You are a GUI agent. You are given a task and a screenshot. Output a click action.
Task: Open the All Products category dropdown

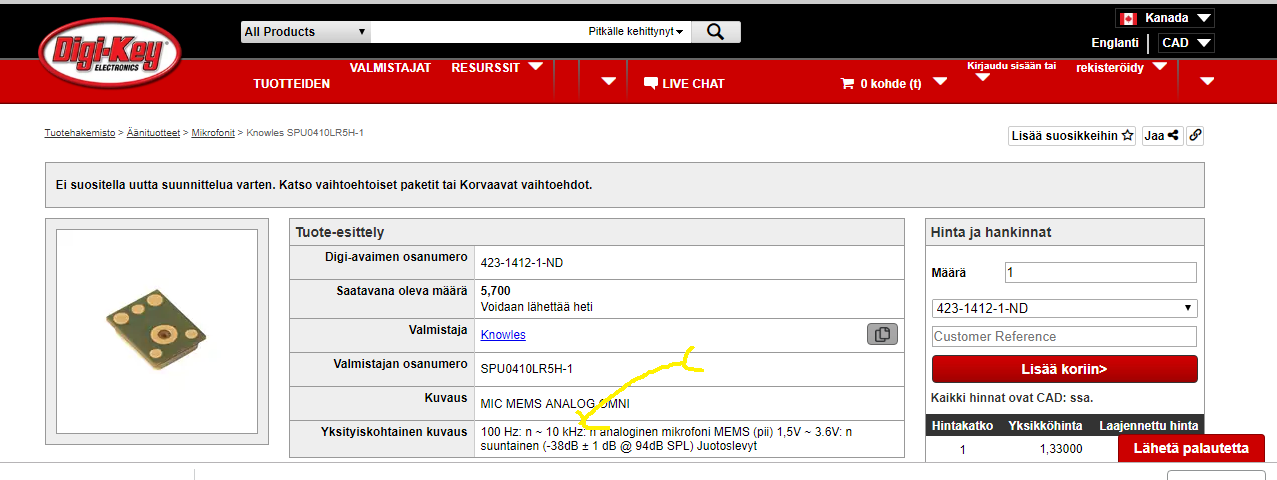[306, 32]
